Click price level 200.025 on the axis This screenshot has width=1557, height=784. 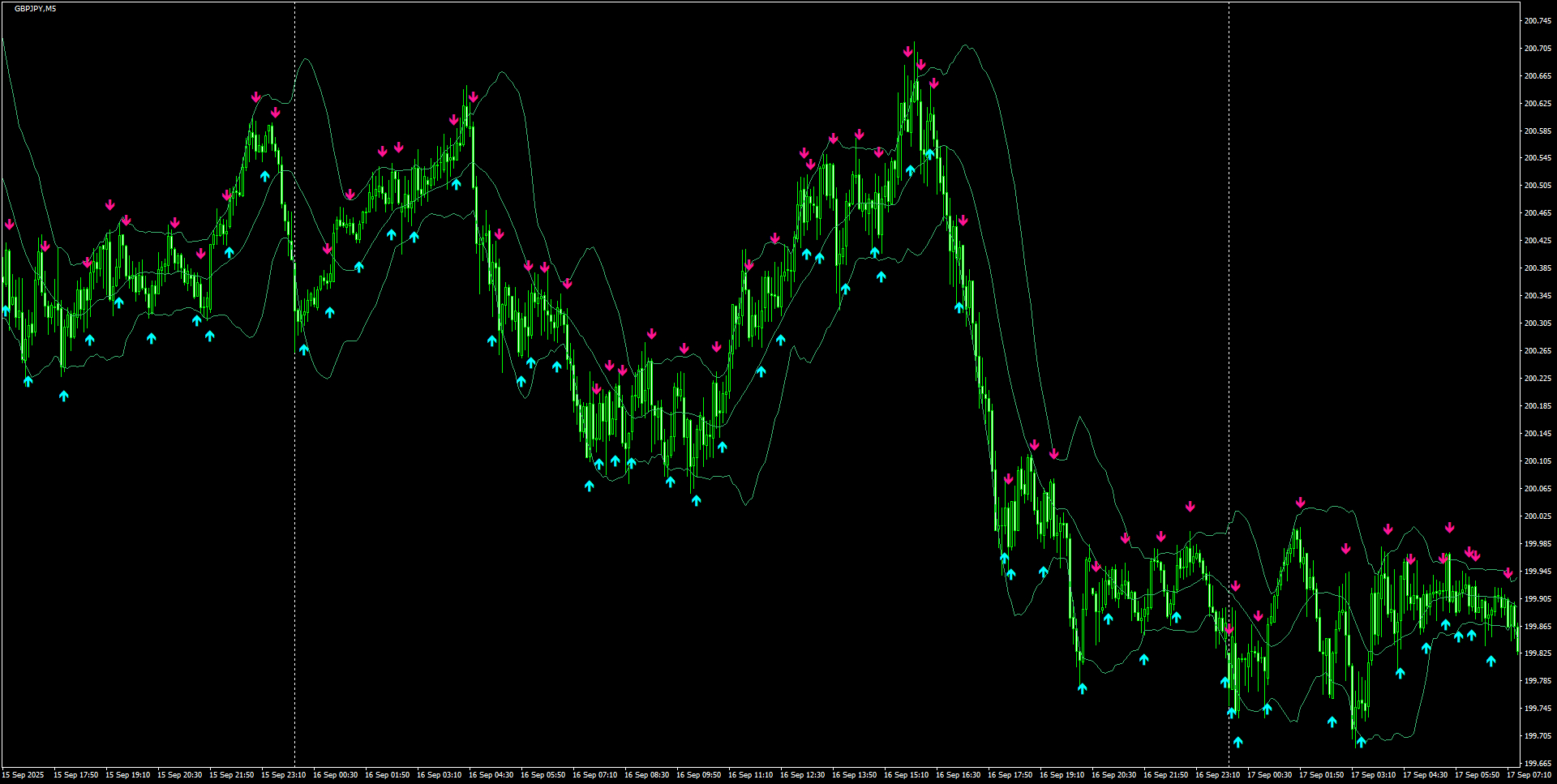(x=1538, y=516)
